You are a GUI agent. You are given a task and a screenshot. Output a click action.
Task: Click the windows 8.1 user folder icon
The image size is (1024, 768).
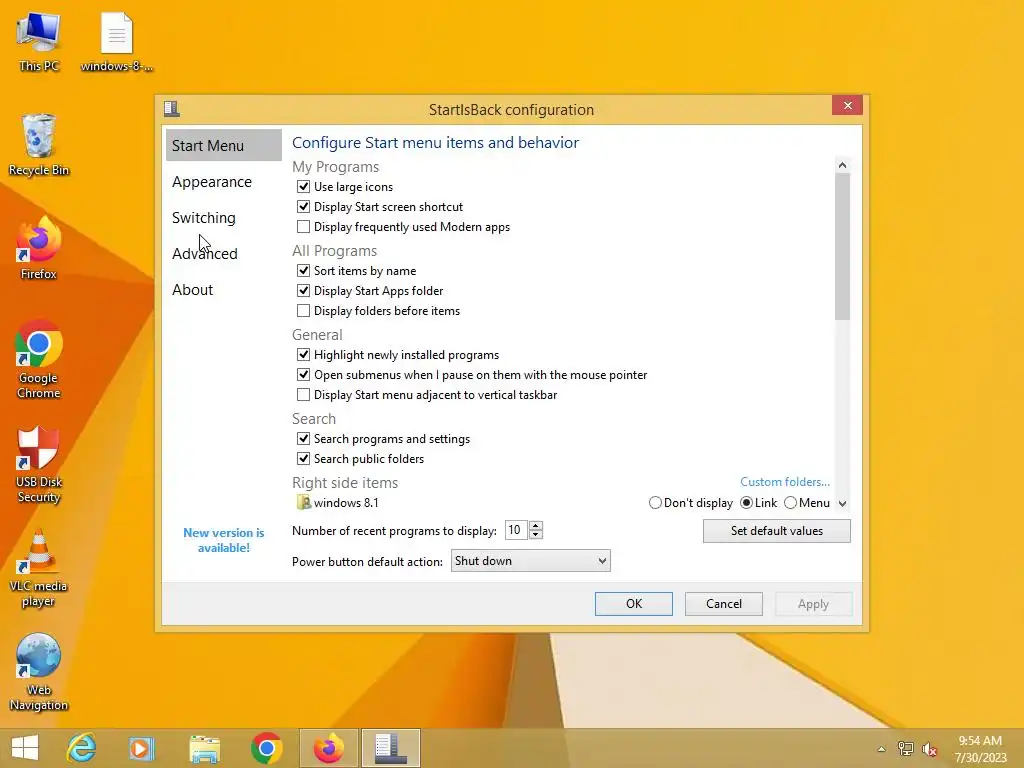(x=303, y=502)
